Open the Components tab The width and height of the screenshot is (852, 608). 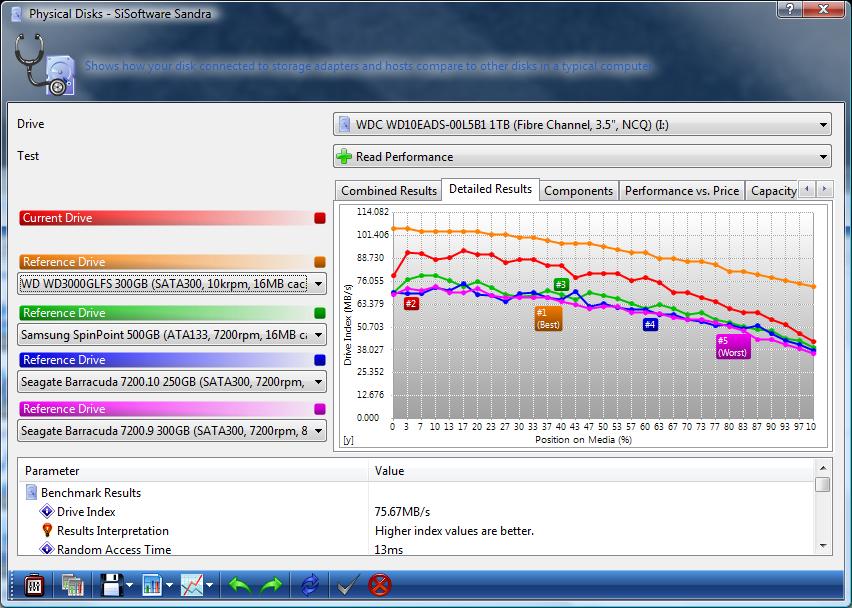578,191
